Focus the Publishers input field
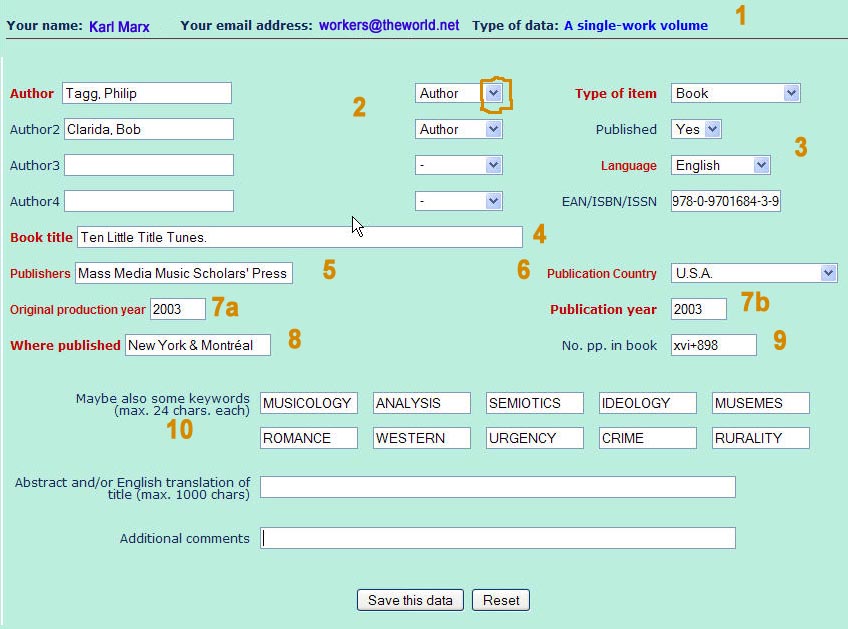This screenshot has height=629, width=848. pyautogui.click(x=183, y=273)
